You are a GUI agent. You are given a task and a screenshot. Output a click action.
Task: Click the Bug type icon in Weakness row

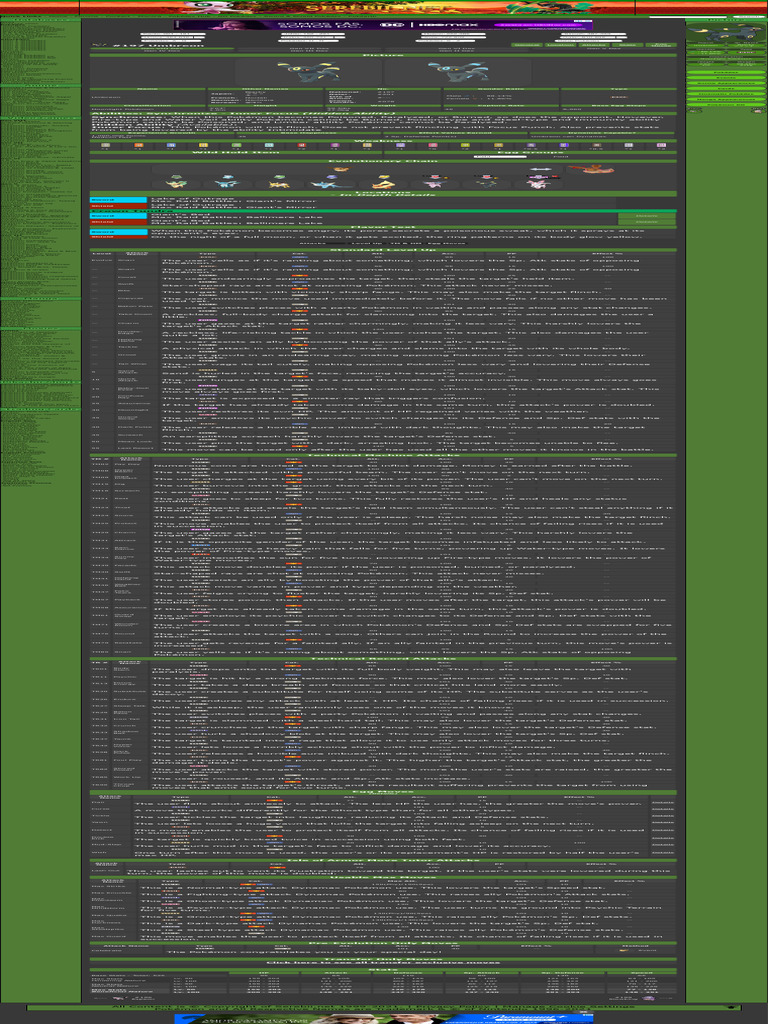click(x=465, y=145)
